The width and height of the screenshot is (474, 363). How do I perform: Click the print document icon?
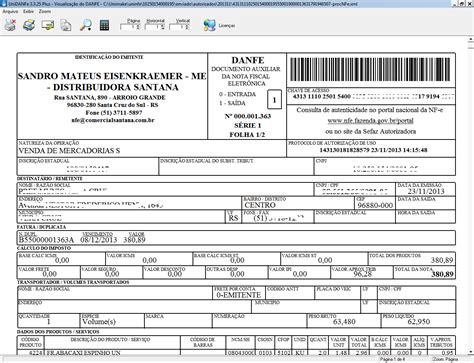point(29,25)
